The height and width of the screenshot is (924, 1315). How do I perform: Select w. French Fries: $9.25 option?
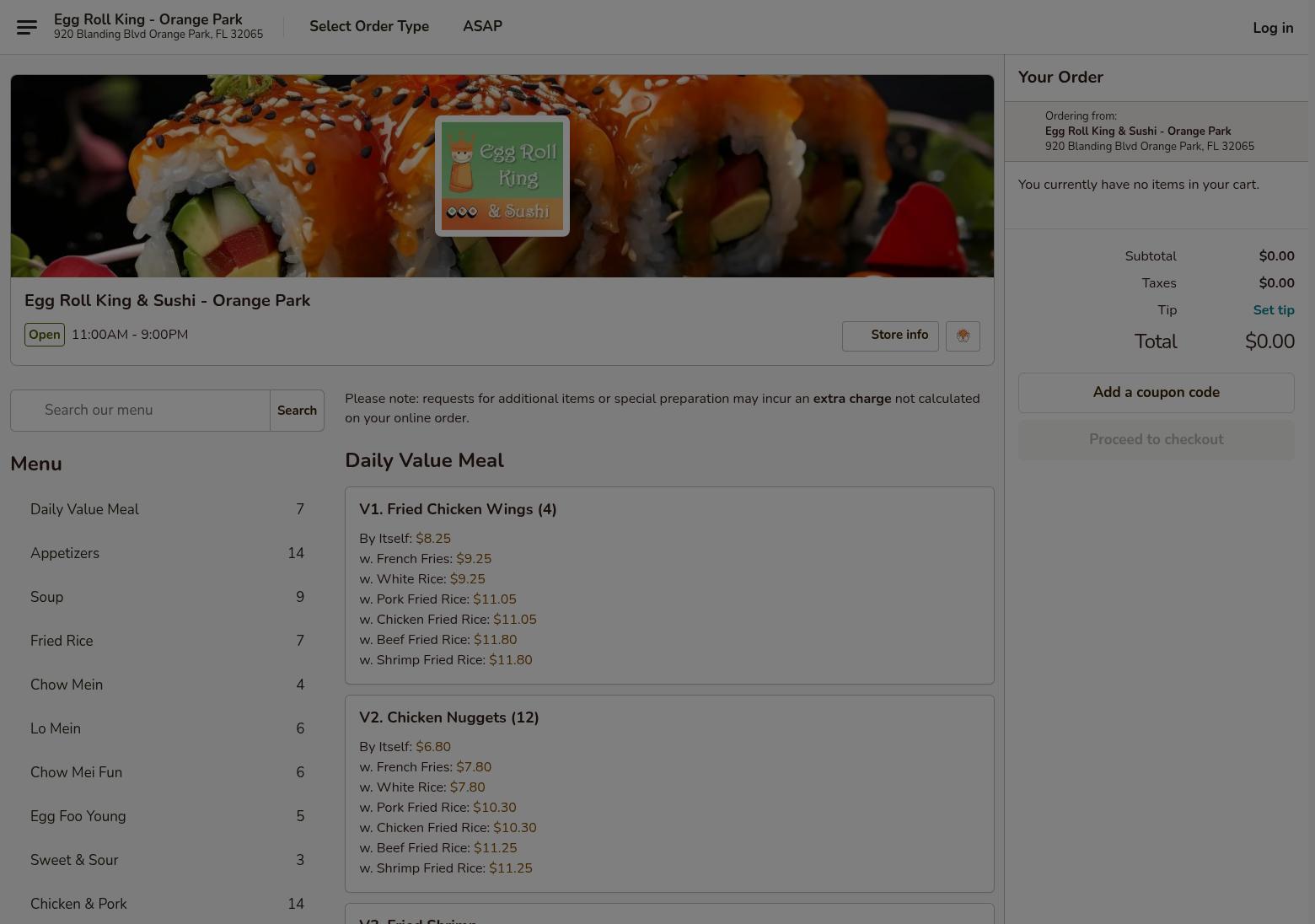click(425, 559)
